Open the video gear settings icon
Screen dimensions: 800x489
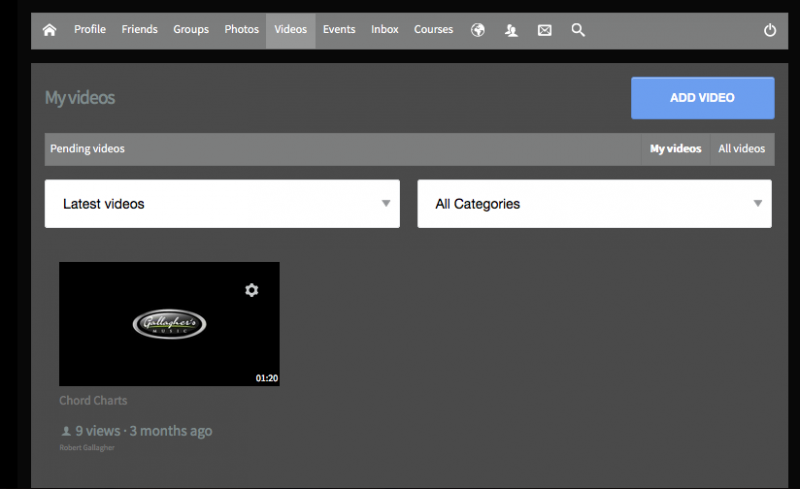coord(252,290)
